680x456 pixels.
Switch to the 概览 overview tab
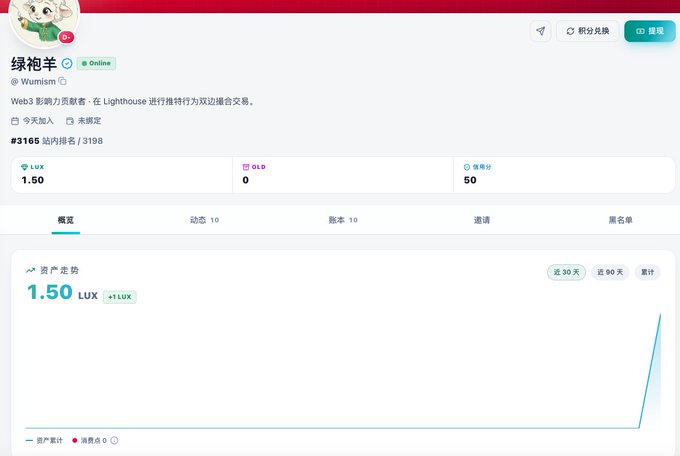pos(66,220)
